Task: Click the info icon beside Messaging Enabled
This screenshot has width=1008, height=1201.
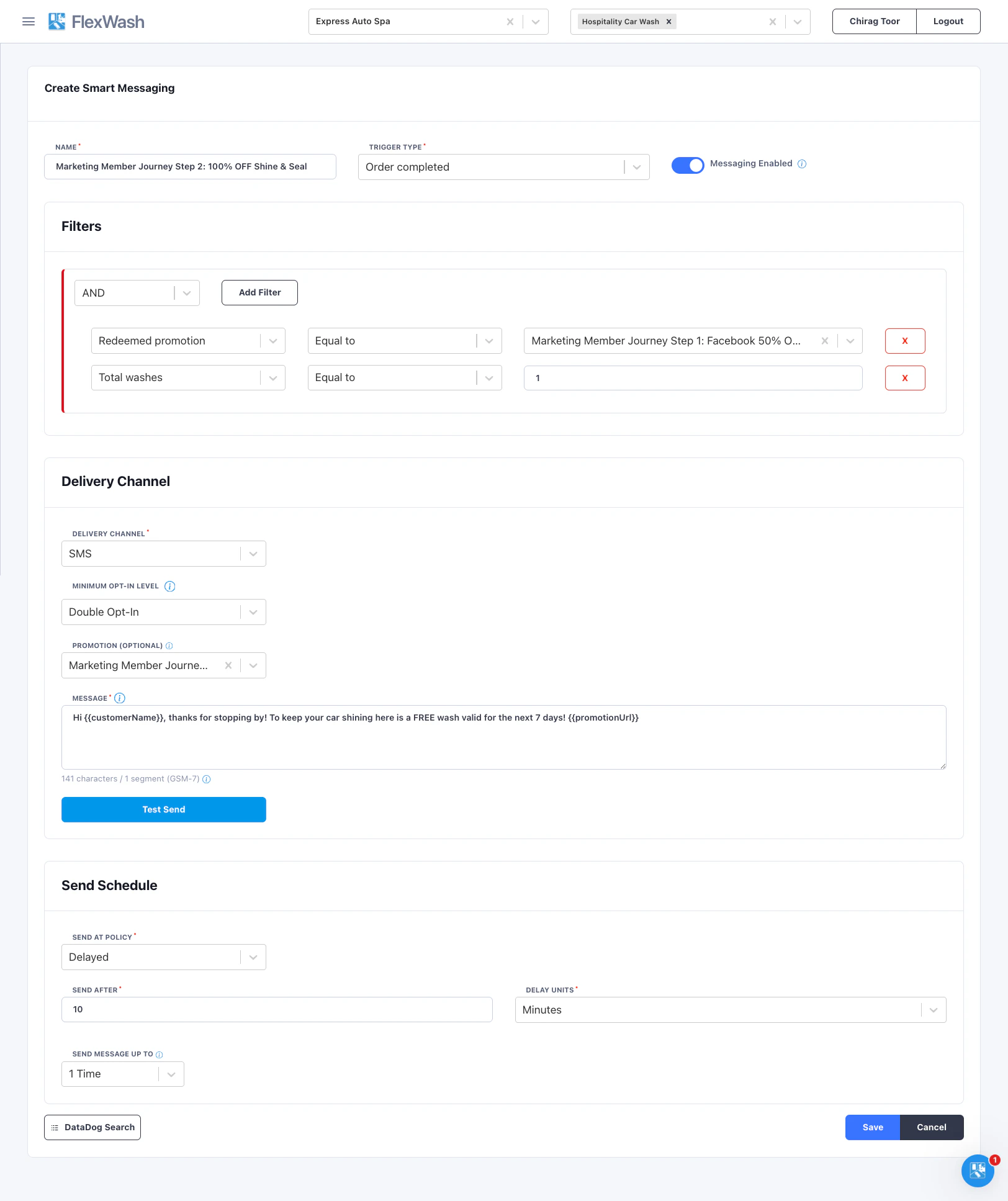Action: (x=803, y=164)
